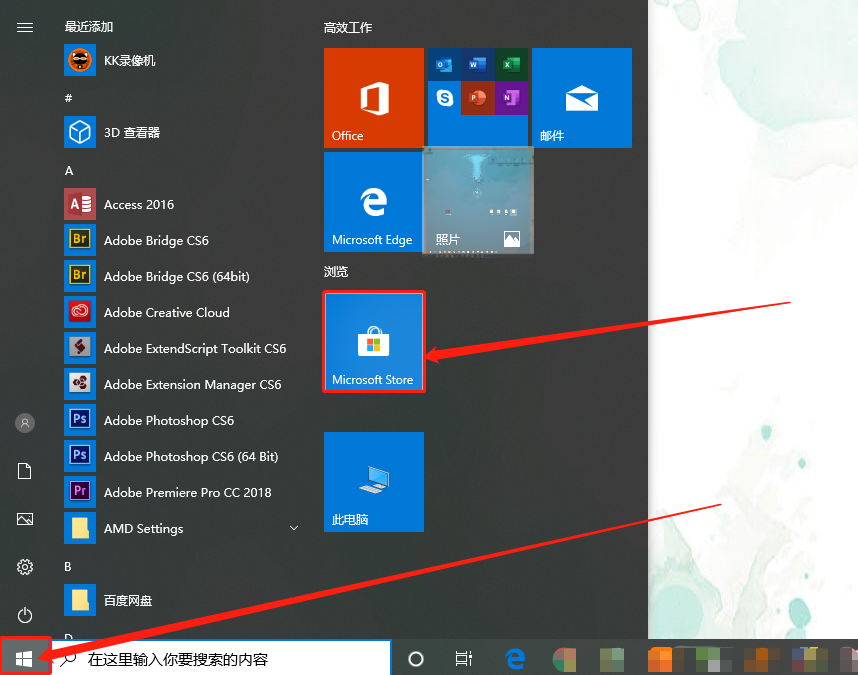This screenshot has height=675, width=858.
Task: Open the 此电脑 tile
Action: (373, 481)
